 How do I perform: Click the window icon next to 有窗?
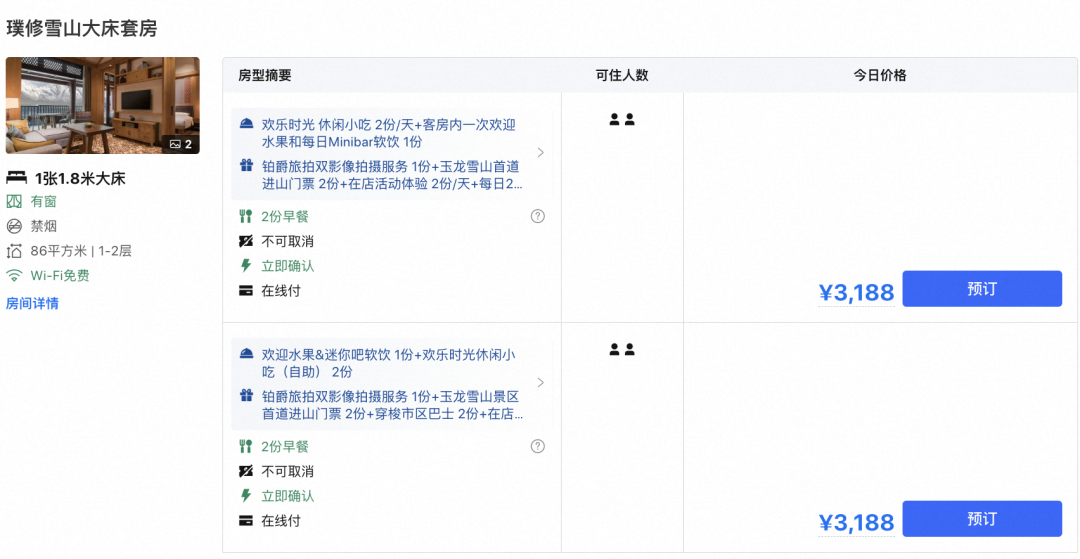(x=14, y=202)
